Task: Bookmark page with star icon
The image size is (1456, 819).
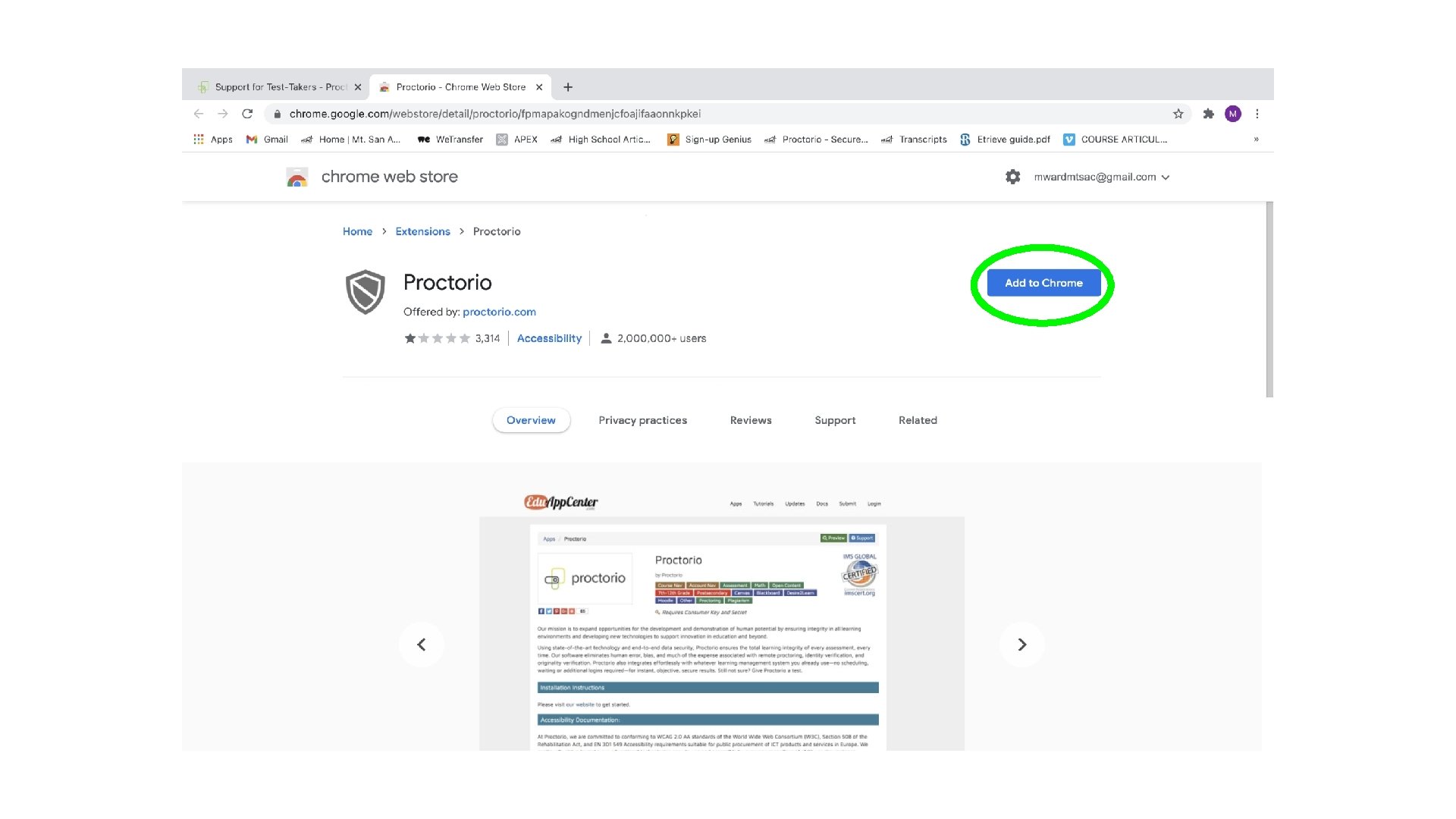Action: 1178,114
